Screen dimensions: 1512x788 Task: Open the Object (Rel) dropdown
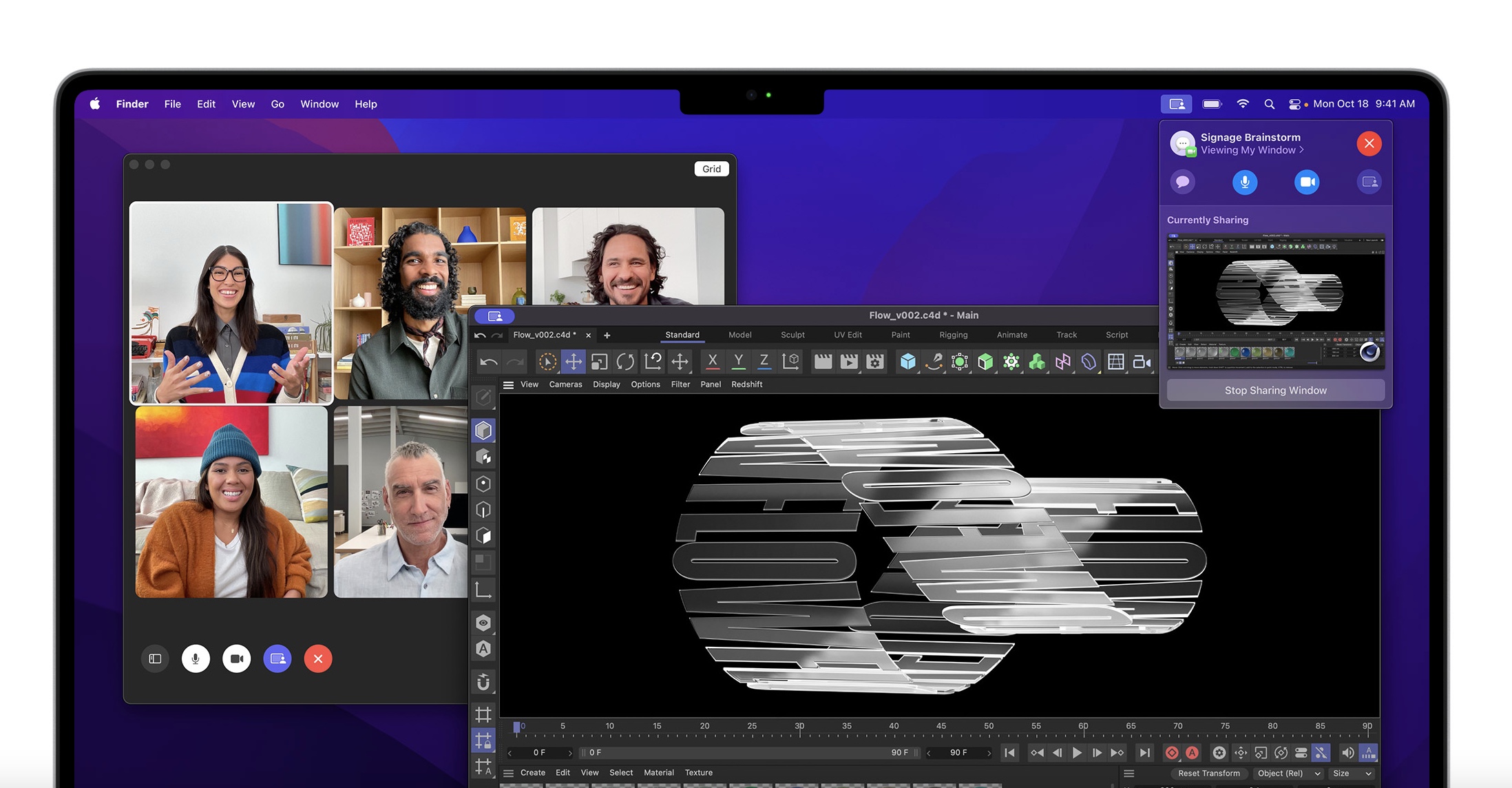click(1288, 774)
